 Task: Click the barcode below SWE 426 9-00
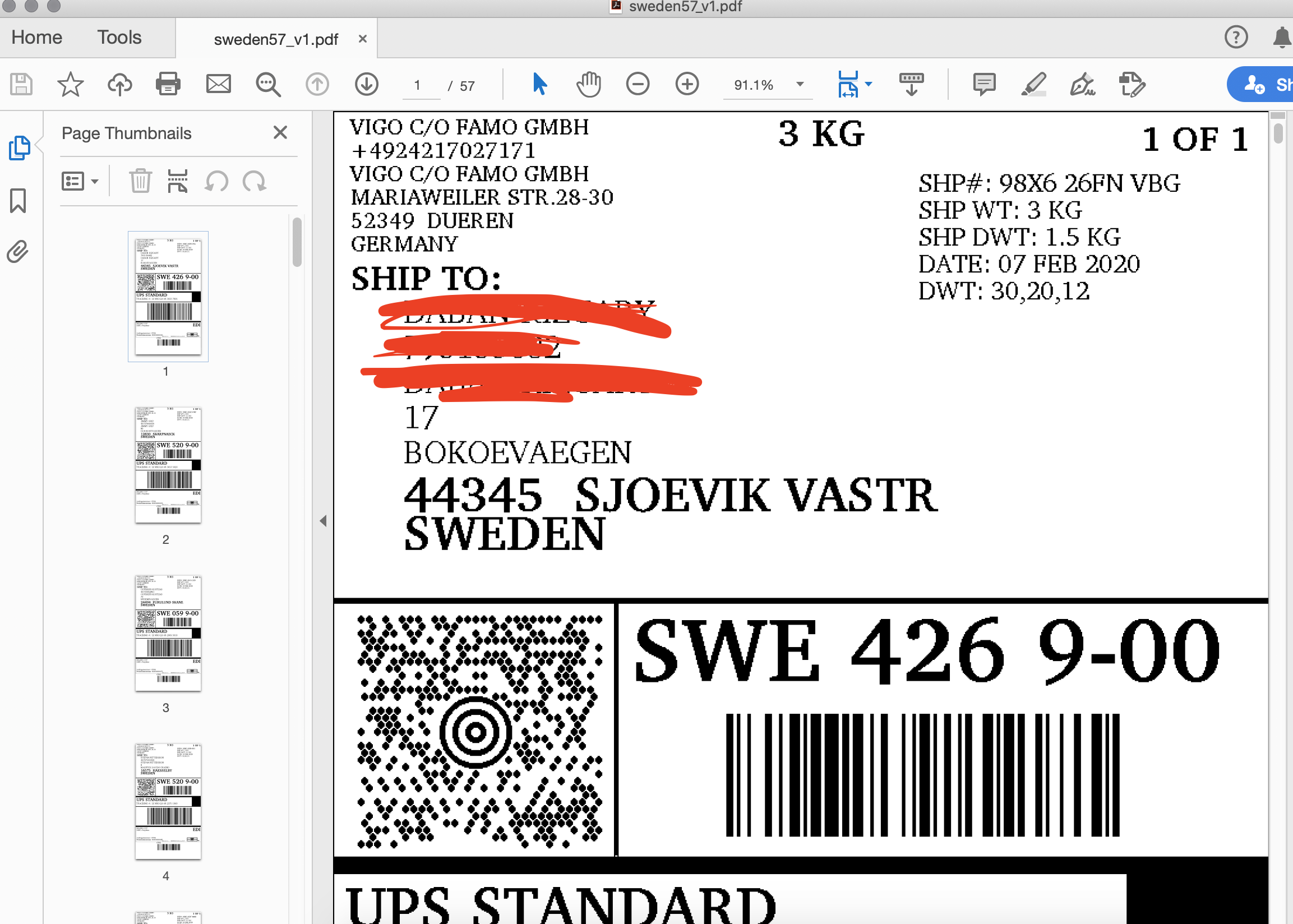pyautogui.click(x=923, y=775)
